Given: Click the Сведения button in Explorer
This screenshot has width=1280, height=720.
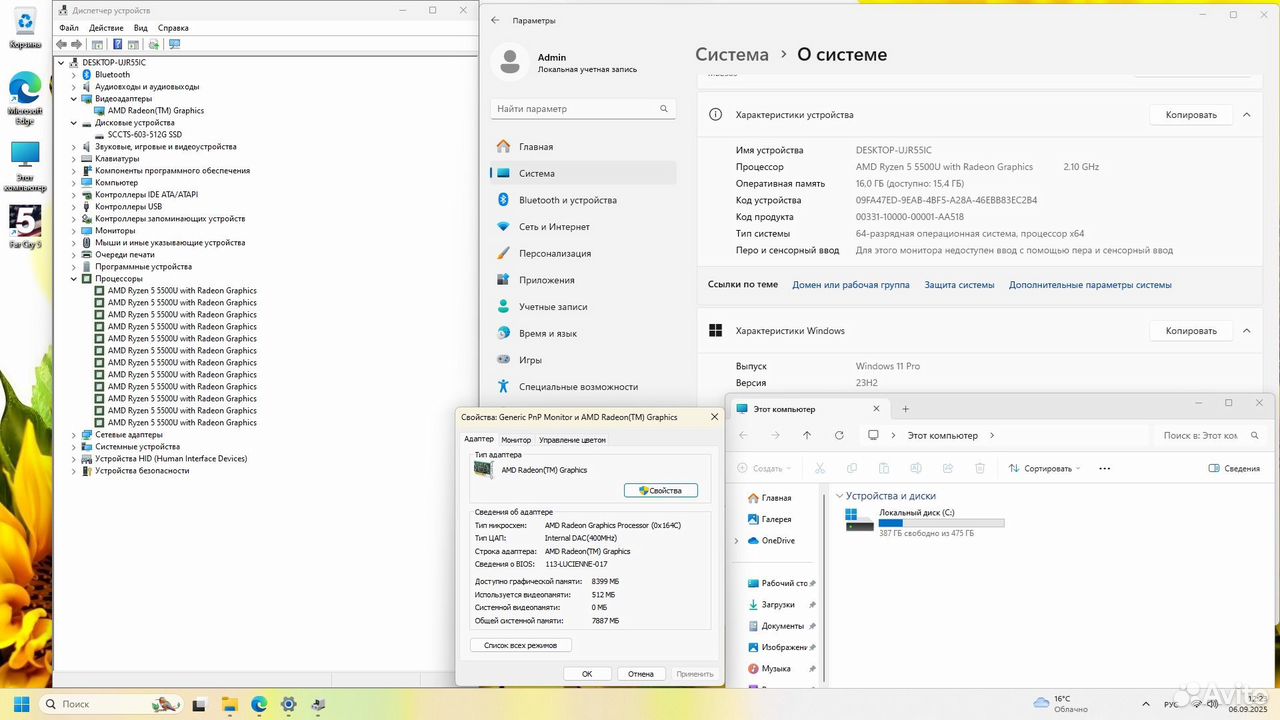Looking at the screenshot, I should (x=1234, y=468).
